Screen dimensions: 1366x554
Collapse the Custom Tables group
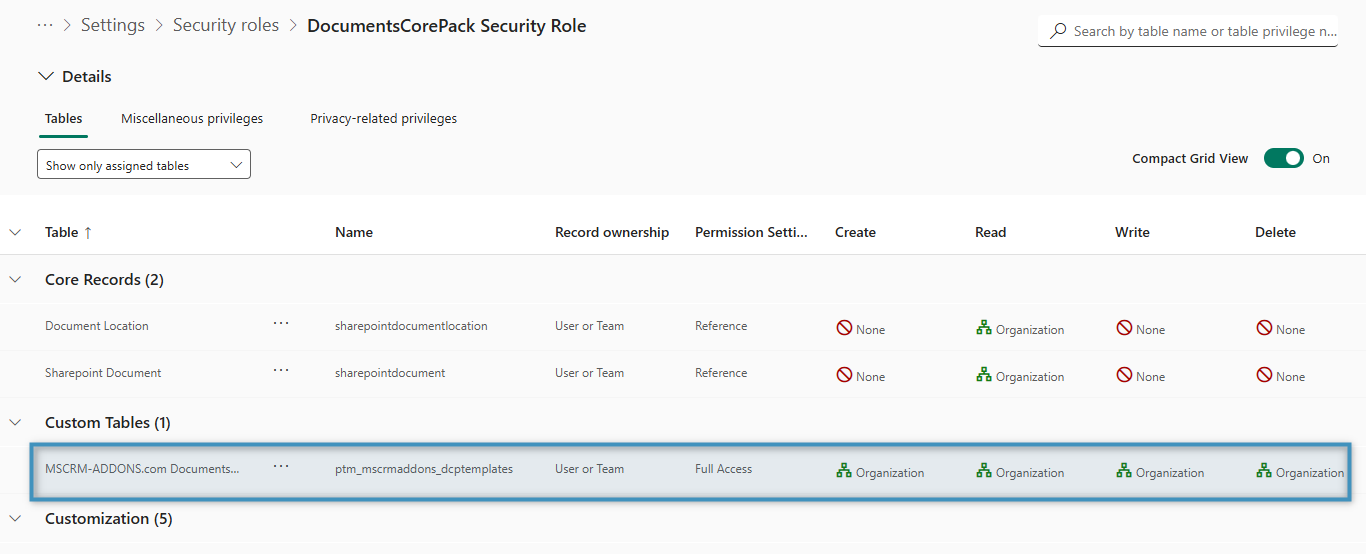[x=15, y=423]
